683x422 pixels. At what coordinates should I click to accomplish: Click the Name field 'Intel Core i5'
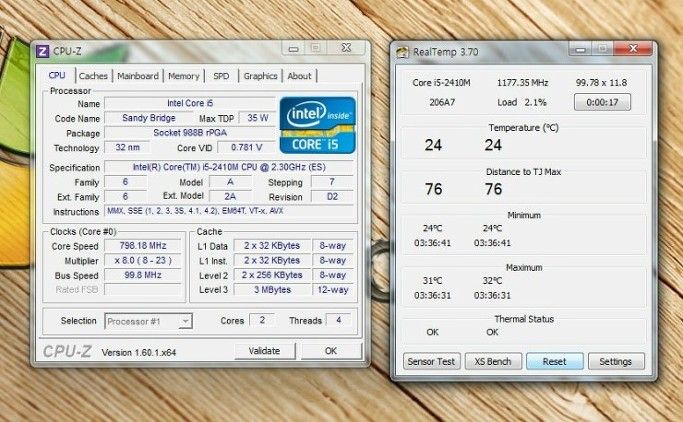click(x=190, y=103)
